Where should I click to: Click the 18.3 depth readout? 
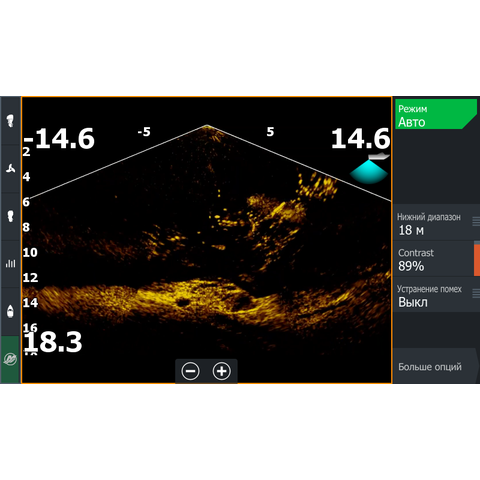pyautogui.click(x=53, y=342)
